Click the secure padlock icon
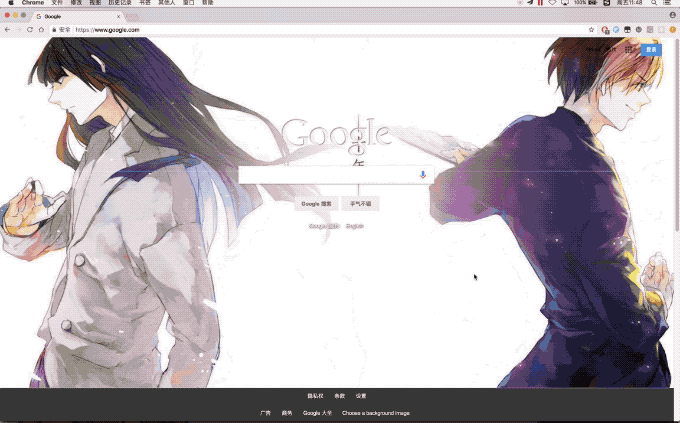 [x=54, y=30]
